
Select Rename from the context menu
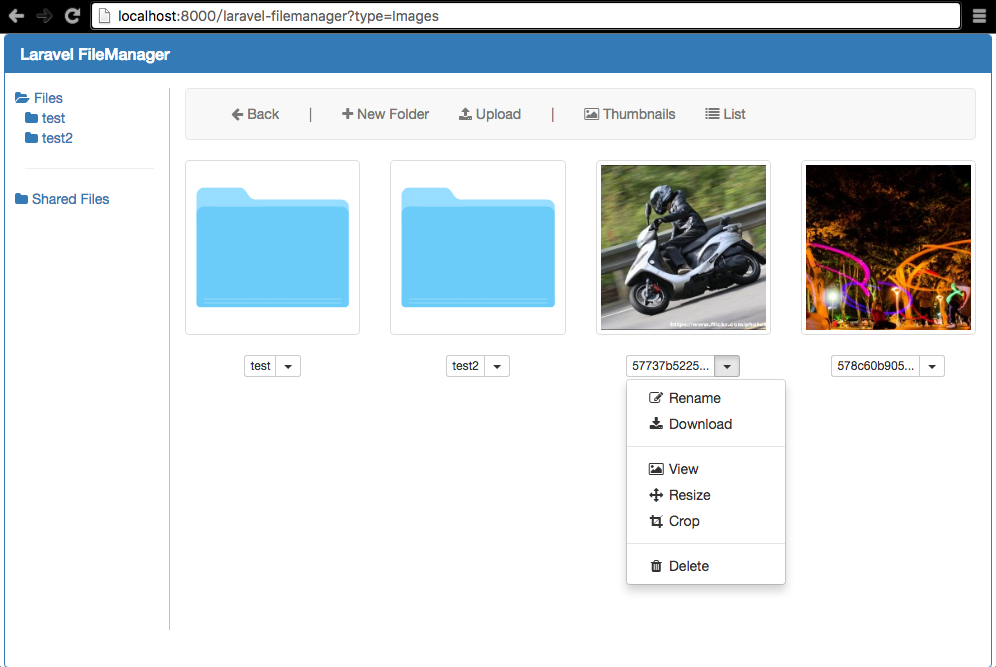point(694,398)
